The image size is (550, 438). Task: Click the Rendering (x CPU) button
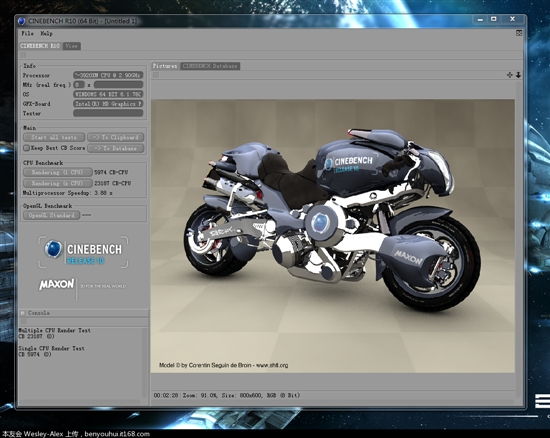58,183
